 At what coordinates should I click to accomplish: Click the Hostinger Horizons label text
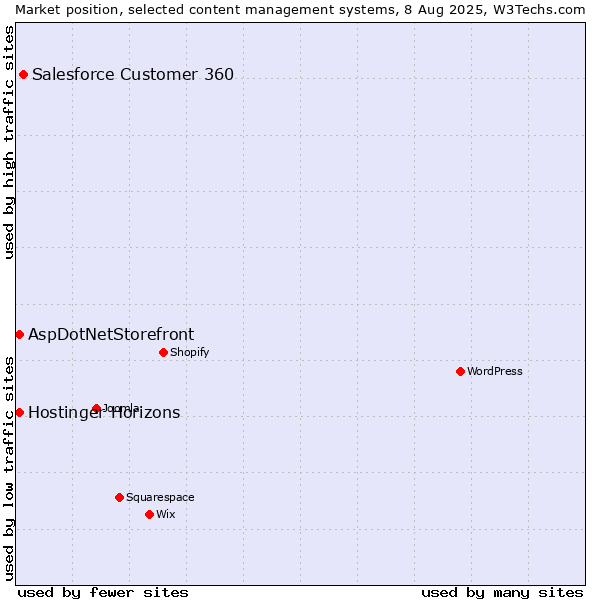tap(104, 413)
